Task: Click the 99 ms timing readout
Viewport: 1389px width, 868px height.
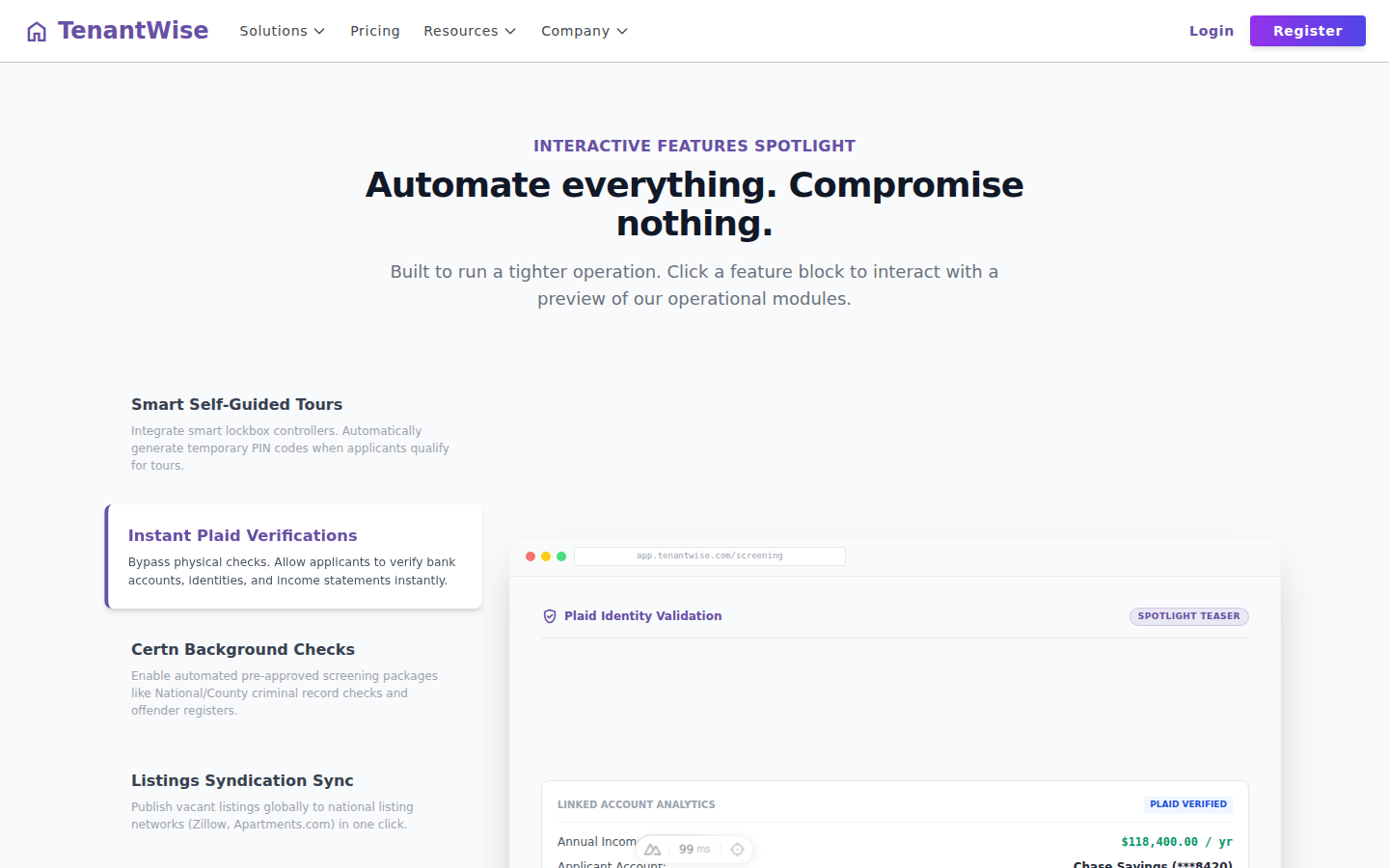Action: pos(694,850)
